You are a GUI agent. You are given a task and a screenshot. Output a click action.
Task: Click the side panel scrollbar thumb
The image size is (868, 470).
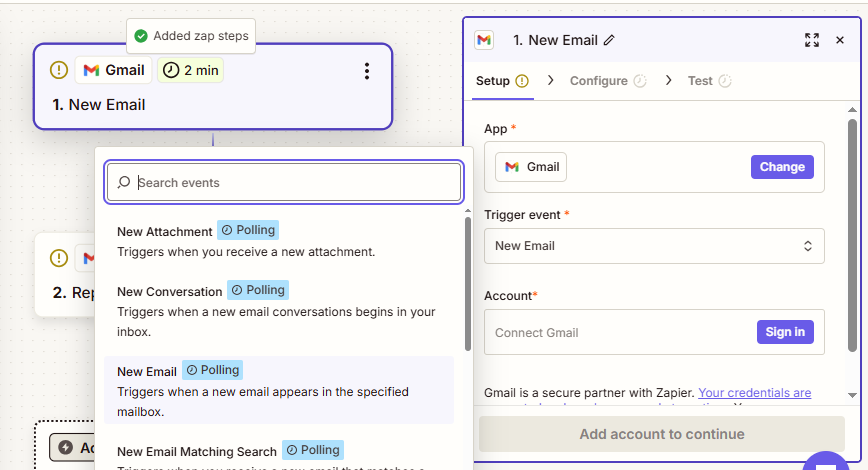[x=852, y=235]
